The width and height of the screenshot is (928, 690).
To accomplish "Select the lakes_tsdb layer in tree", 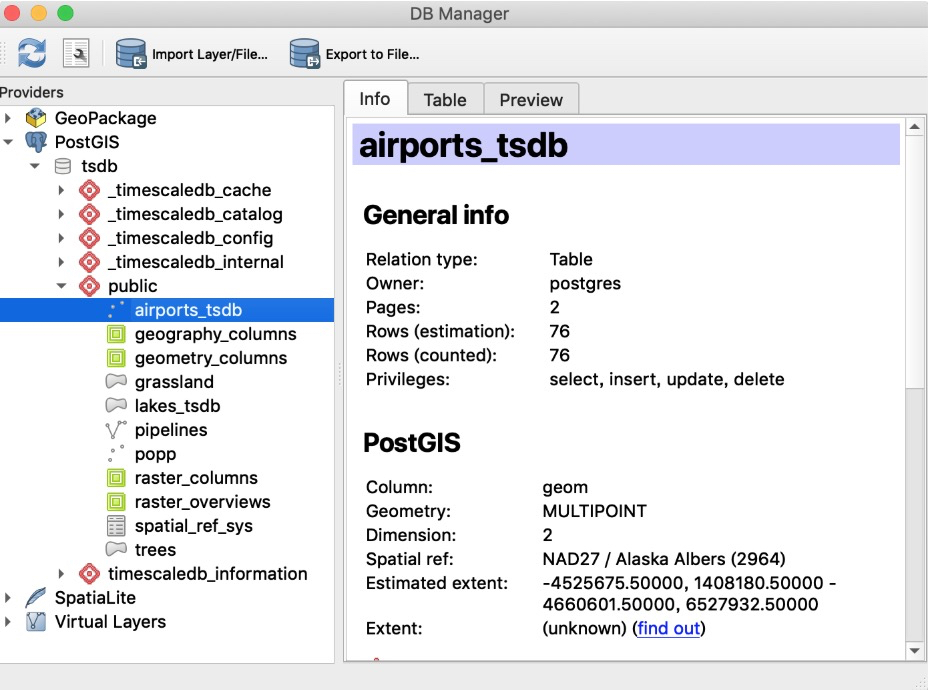I will 178,406.
